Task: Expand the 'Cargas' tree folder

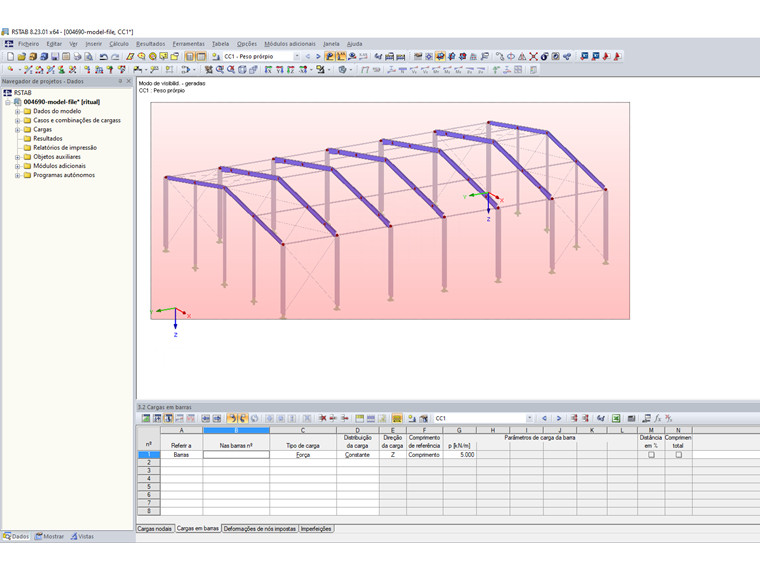Action: pos(17,130)
